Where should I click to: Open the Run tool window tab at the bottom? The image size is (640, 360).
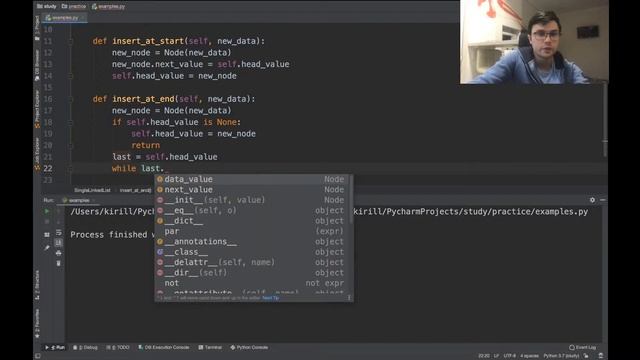(x=55, y=347)
